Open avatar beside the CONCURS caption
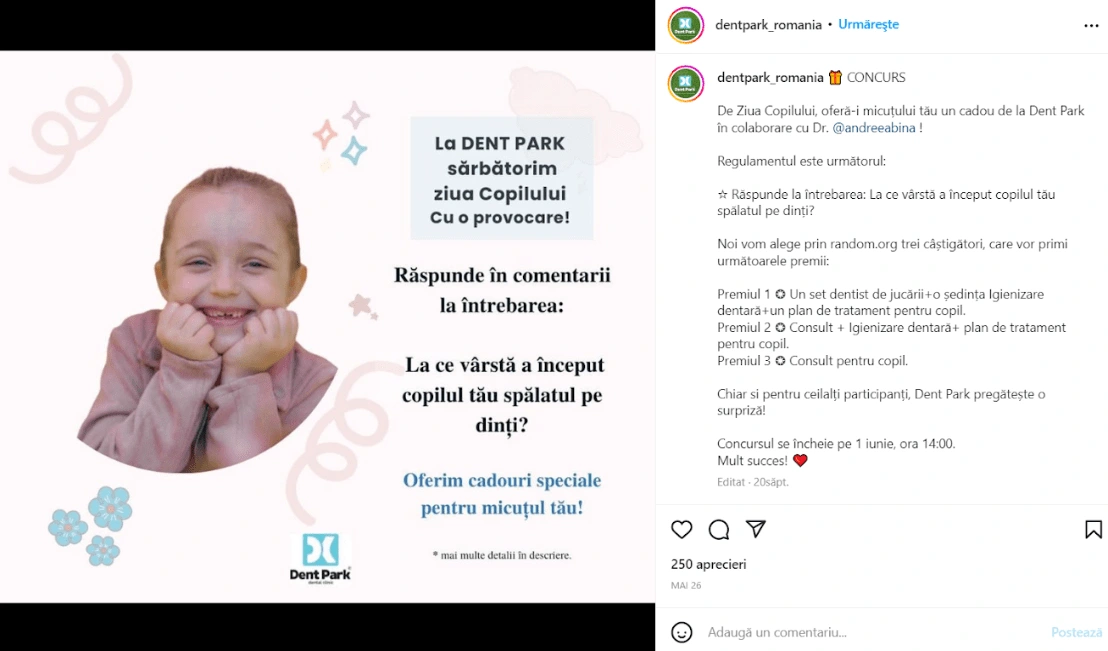The height and width of the screenshot is (651, 1108). [685, 83]
